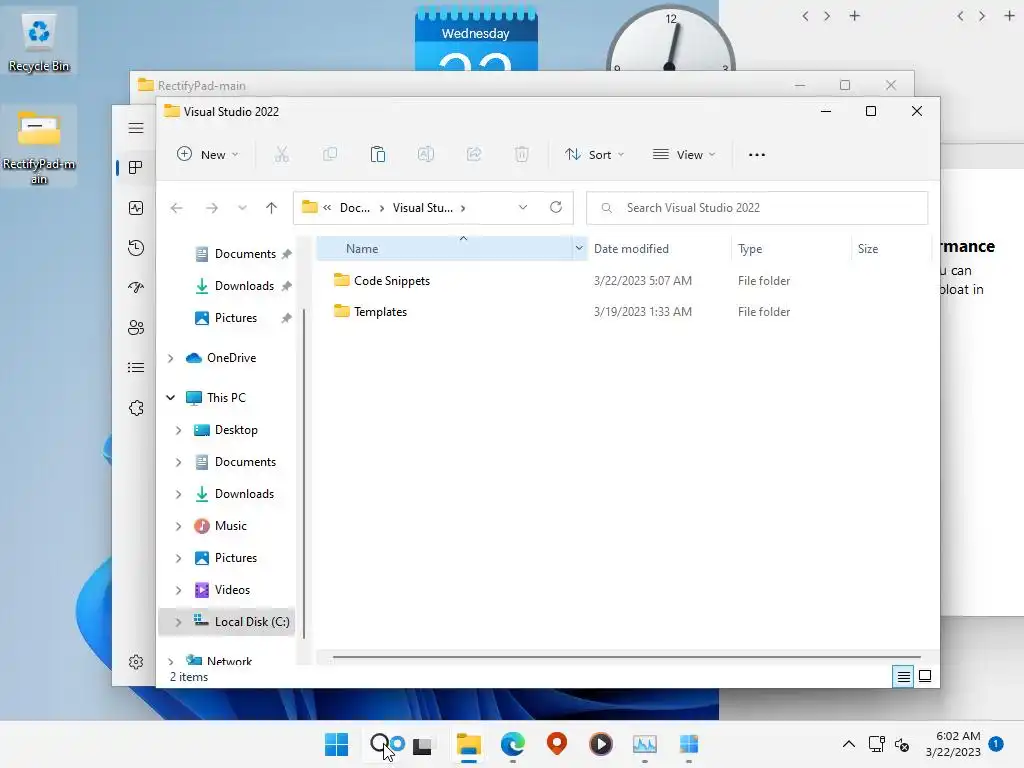Image resolution: width=1024 pixels, height=768 pixels.
Task: Open the puzzle extension icon in sidebar
Action: click(136, 408)
